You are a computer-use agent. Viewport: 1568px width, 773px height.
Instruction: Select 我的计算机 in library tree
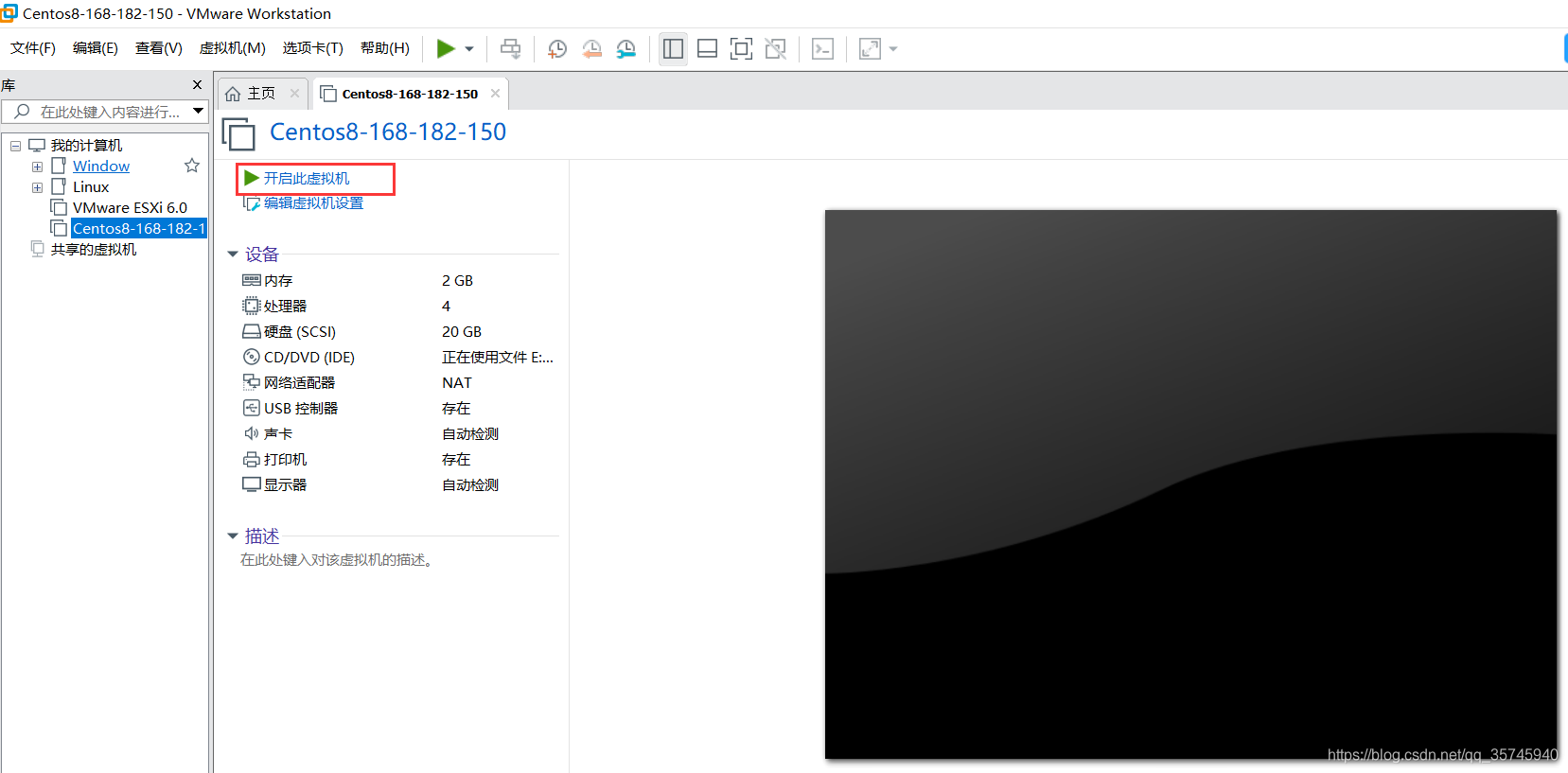click(86, 146)
